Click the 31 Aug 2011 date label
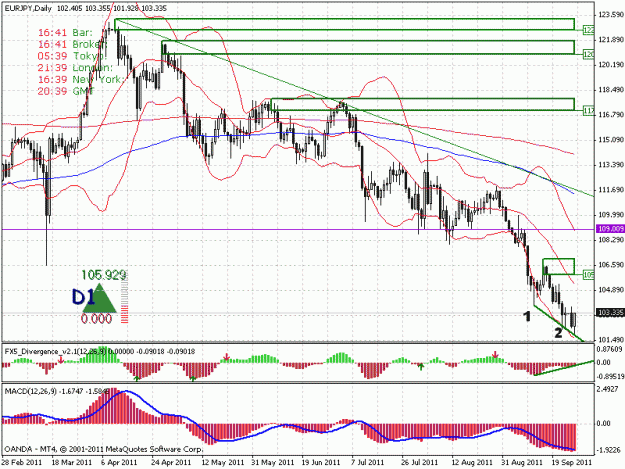This screenshot has height=469, width=625. 522,462
